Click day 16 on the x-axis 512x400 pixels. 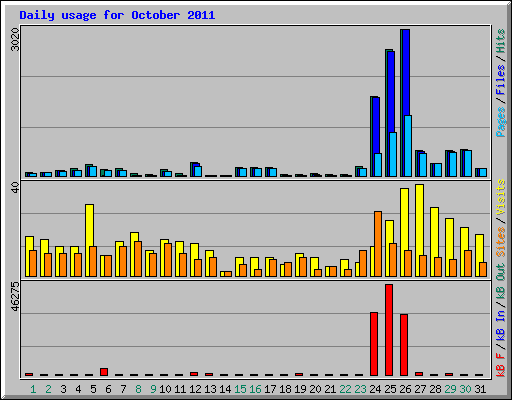click(255, 389)
